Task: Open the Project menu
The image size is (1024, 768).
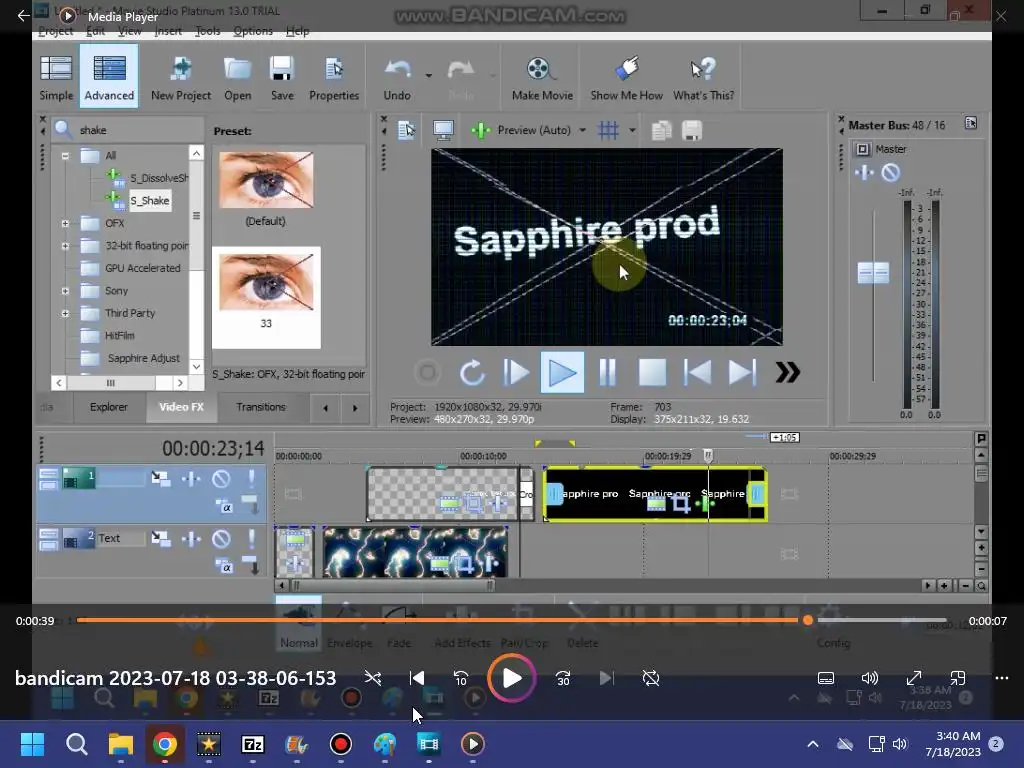Action: click(56, 31)
